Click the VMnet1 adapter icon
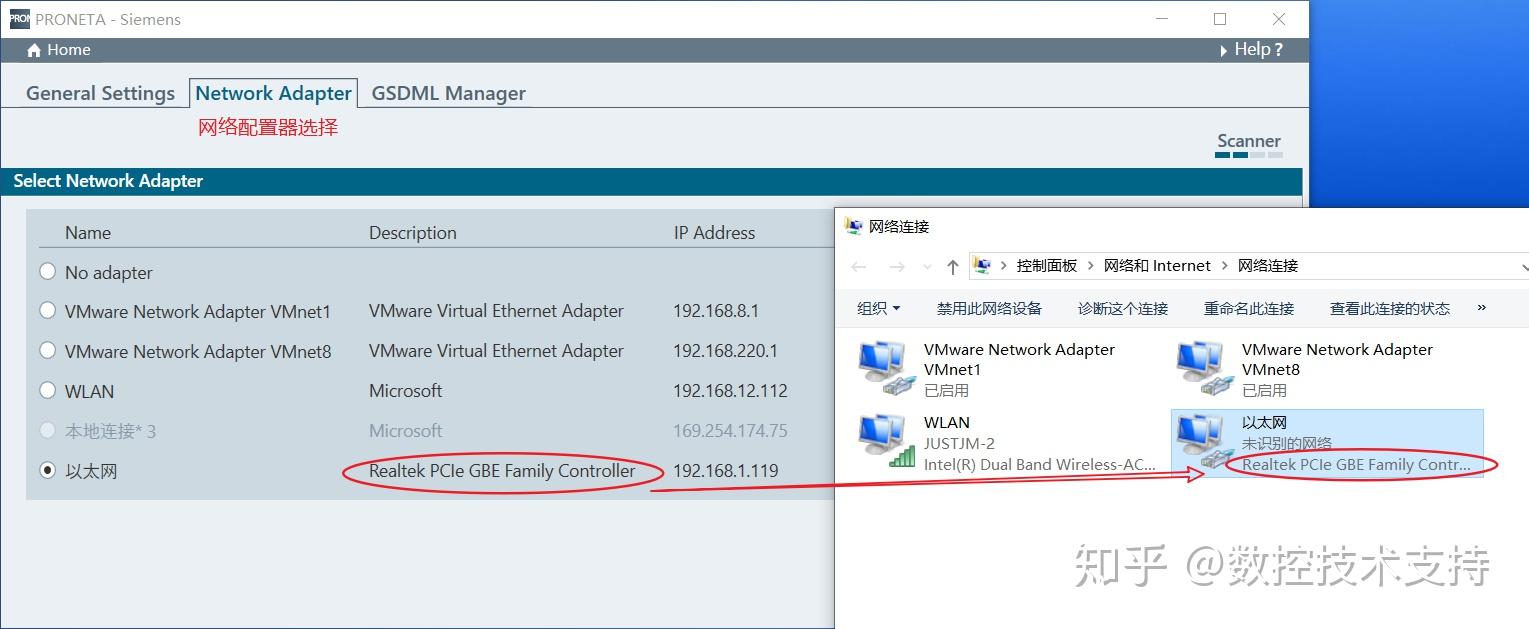The image size is (1529, 629). (x=883, y=367)
